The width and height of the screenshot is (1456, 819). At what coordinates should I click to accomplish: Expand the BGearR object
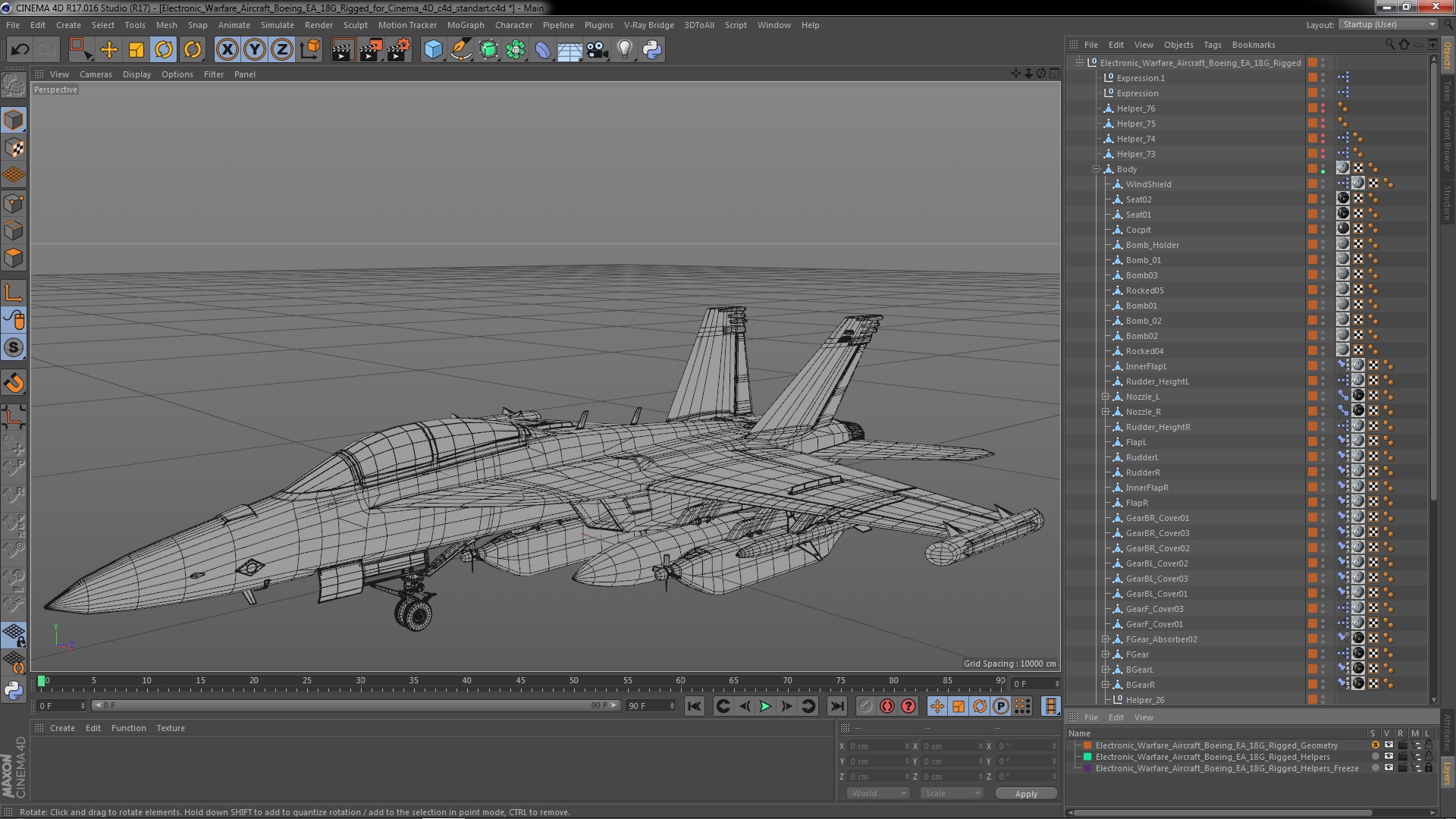tap(1106, 685)
